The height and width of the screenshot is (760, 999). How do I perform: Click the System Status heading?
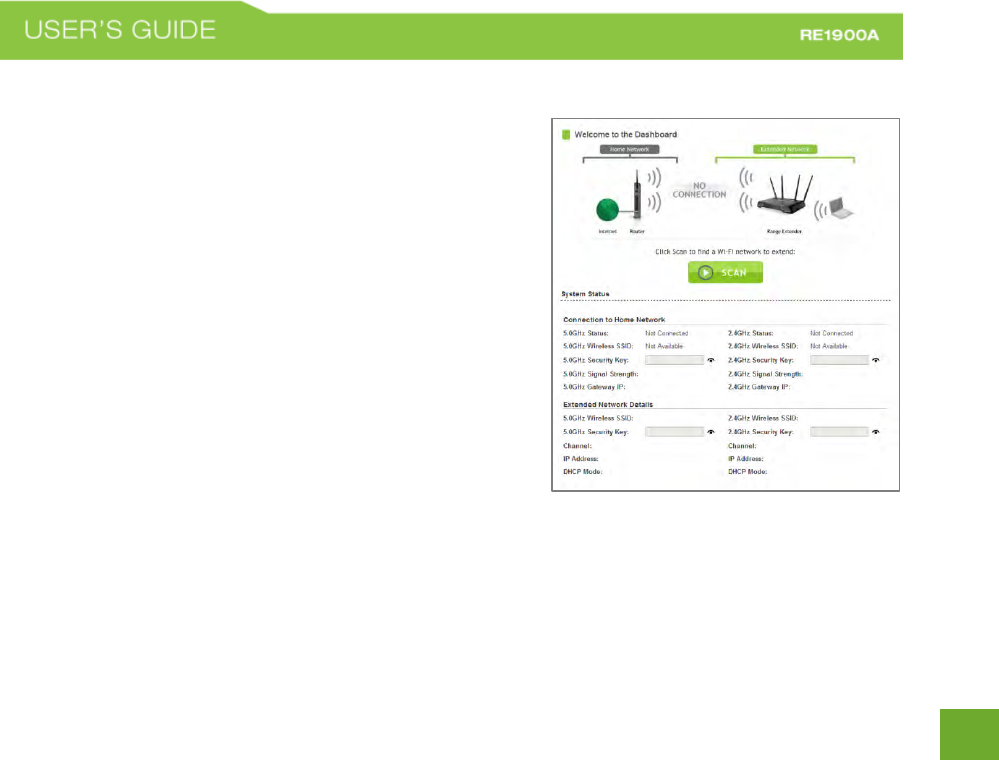pyautogui.click(x=586, y=294)
